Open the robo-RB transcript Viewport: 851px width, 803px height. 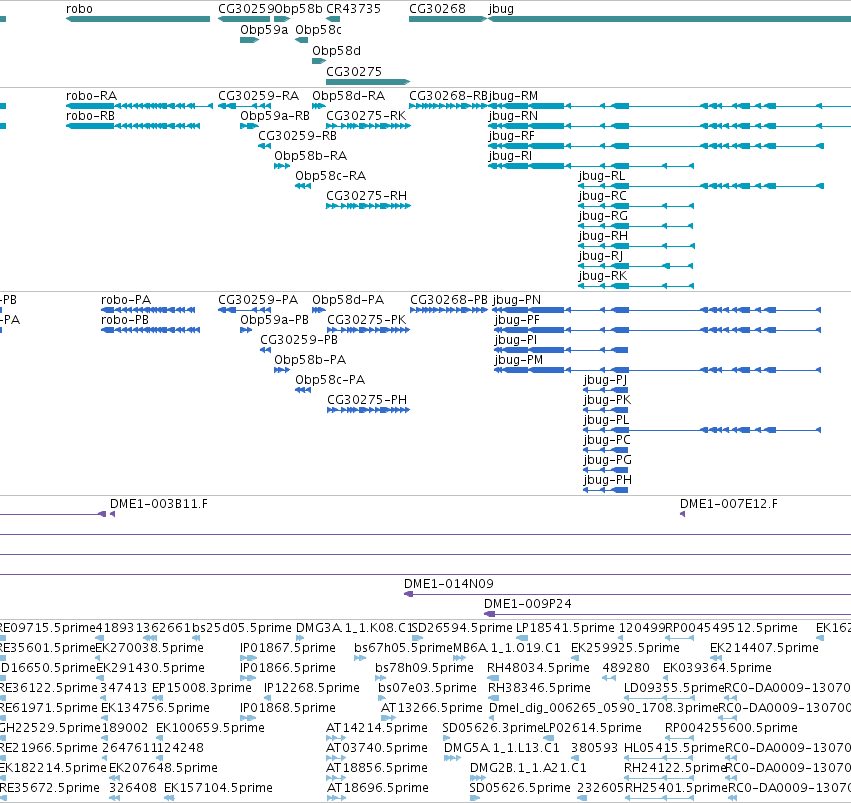(133, 126)
